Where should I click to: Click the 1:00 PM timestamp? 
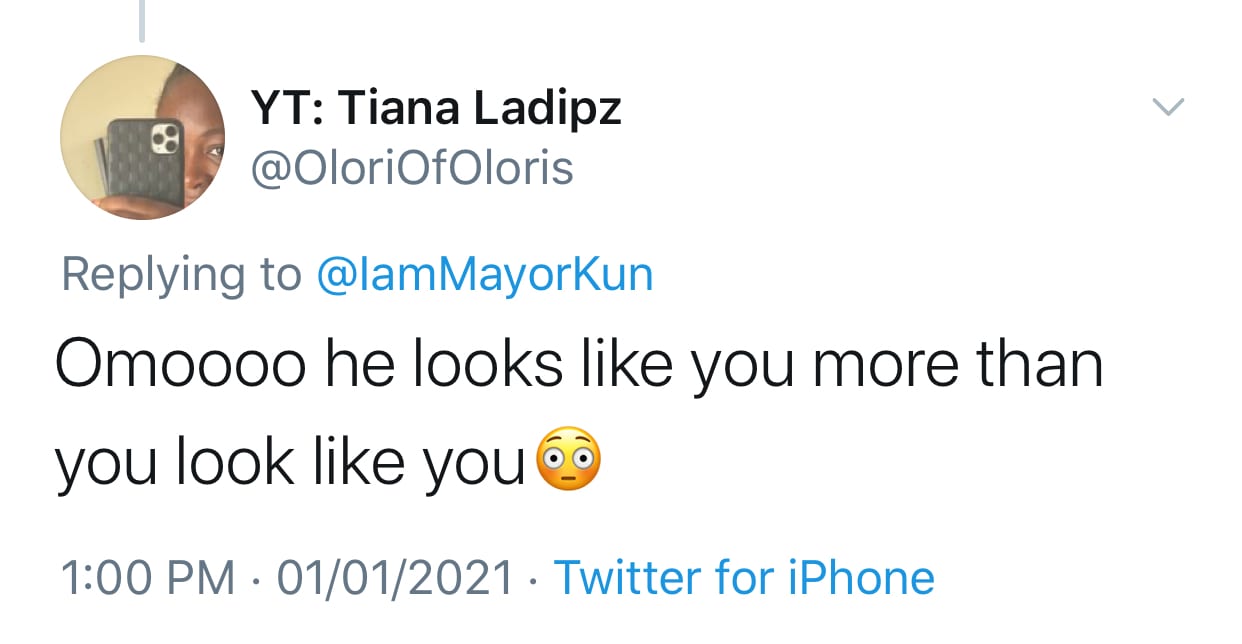pos(146,577)
